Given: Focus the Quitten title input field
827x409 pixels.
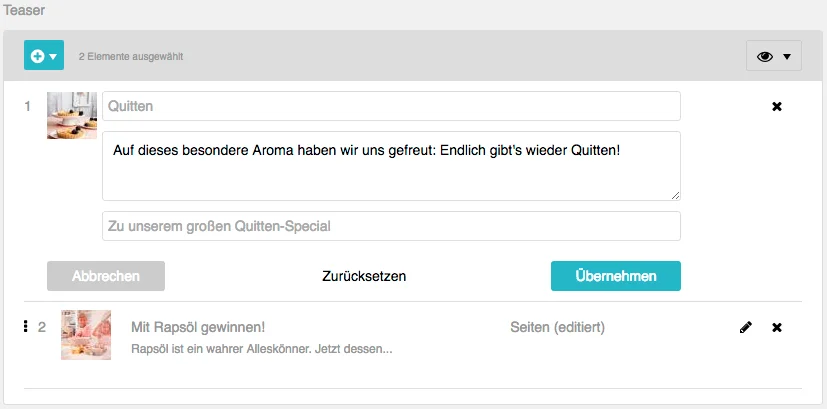Looking at the screenshot, I should (391, 106).
